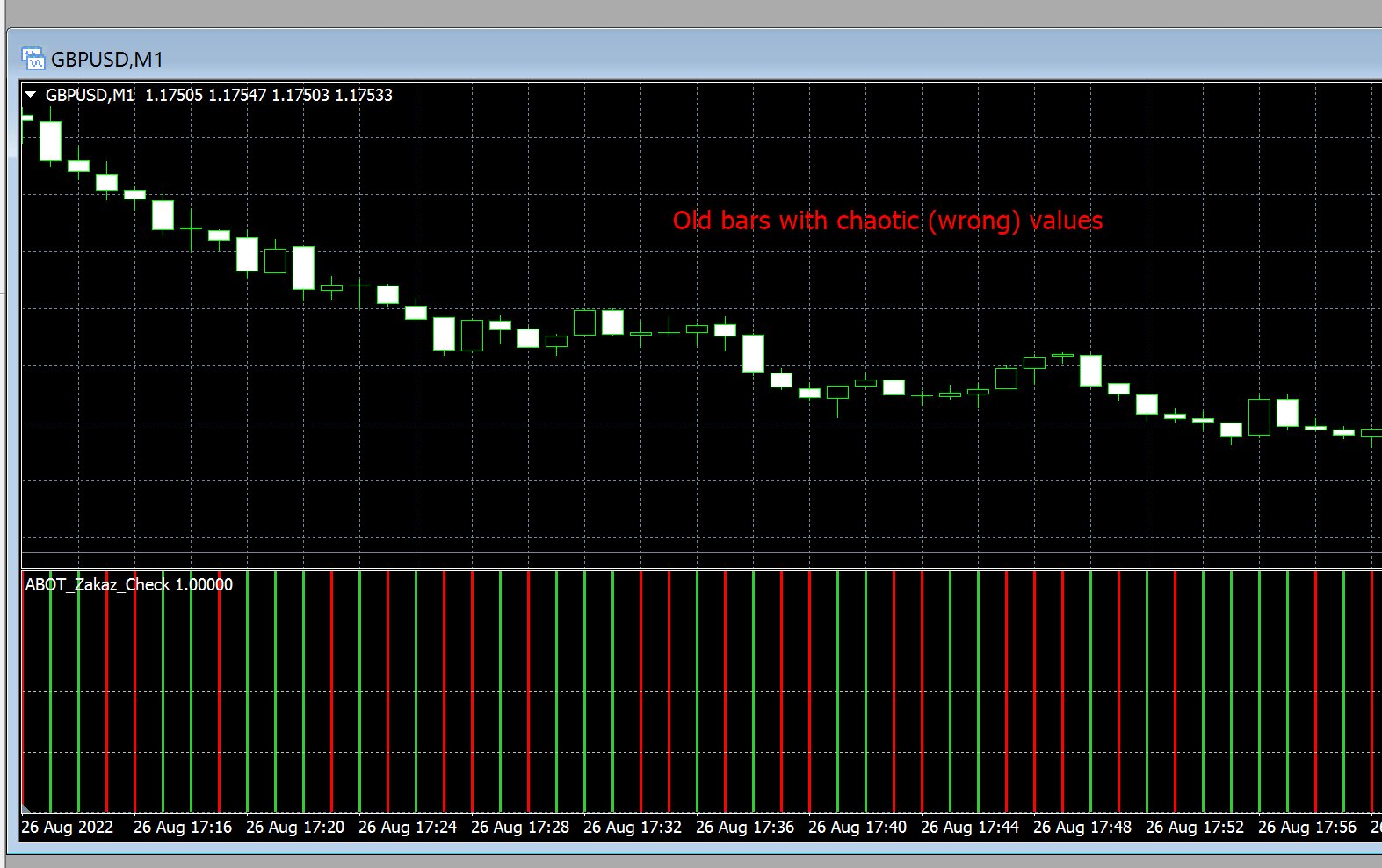
Task: Click the GBPUSD,M1 window title text
Action: (107, 60)
